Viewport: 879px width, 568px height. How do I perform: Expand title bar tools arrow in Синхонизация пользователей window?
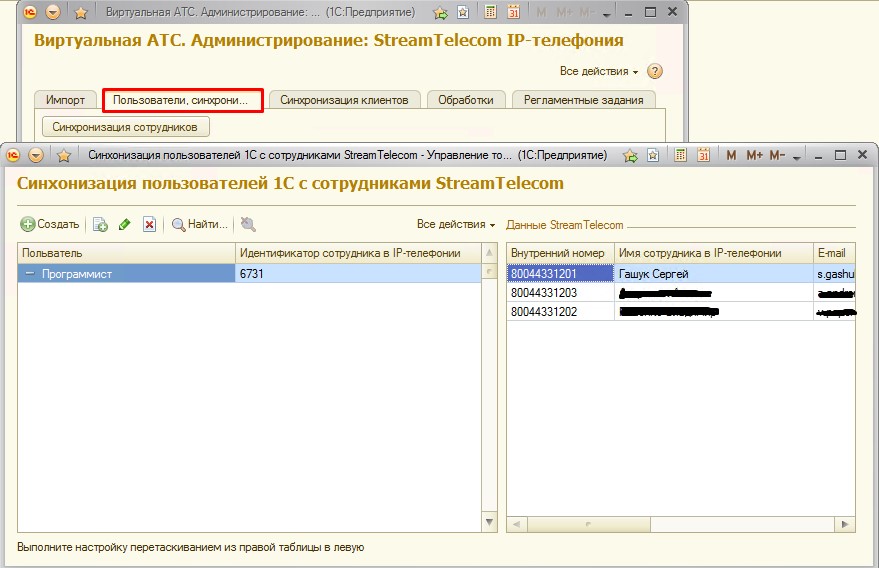tap(797, 158)
